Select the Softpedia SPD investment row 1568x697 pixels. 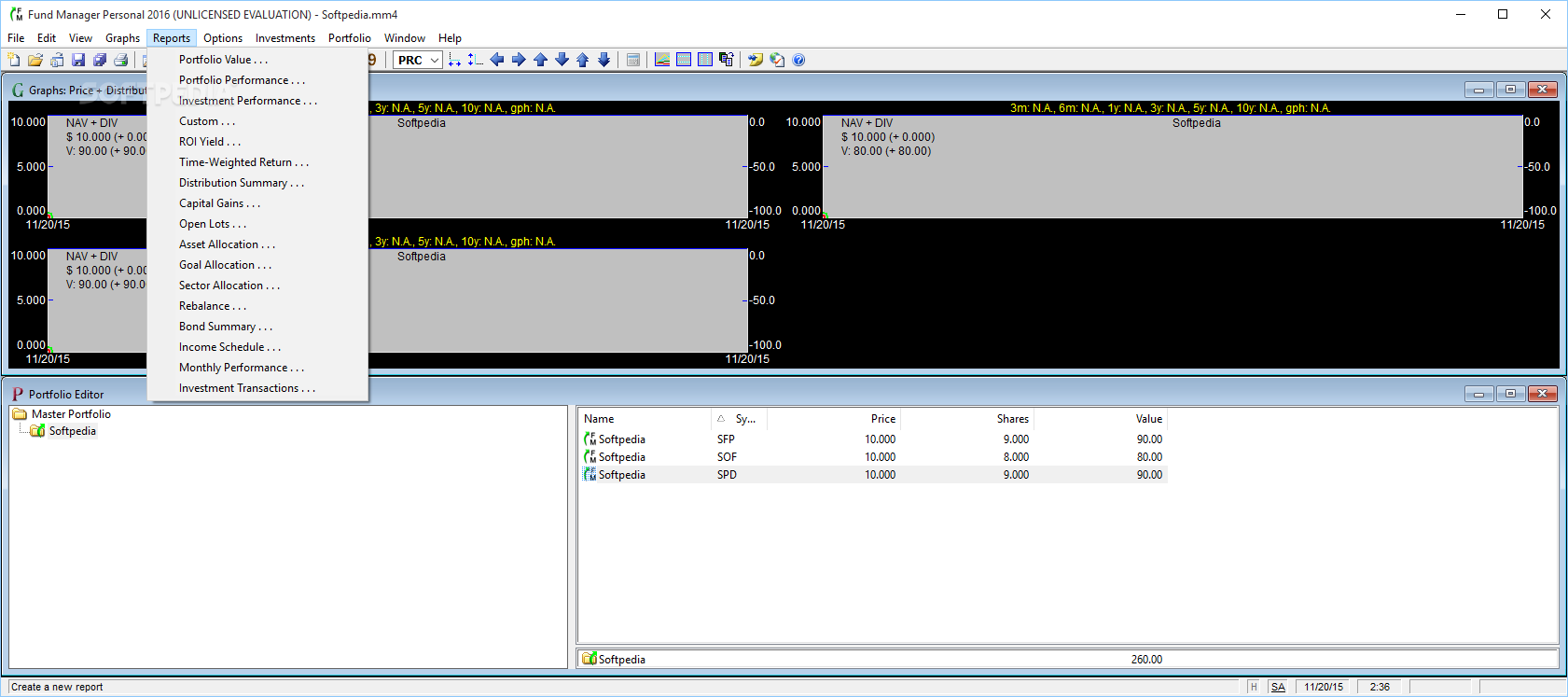(x=873, y=475)
